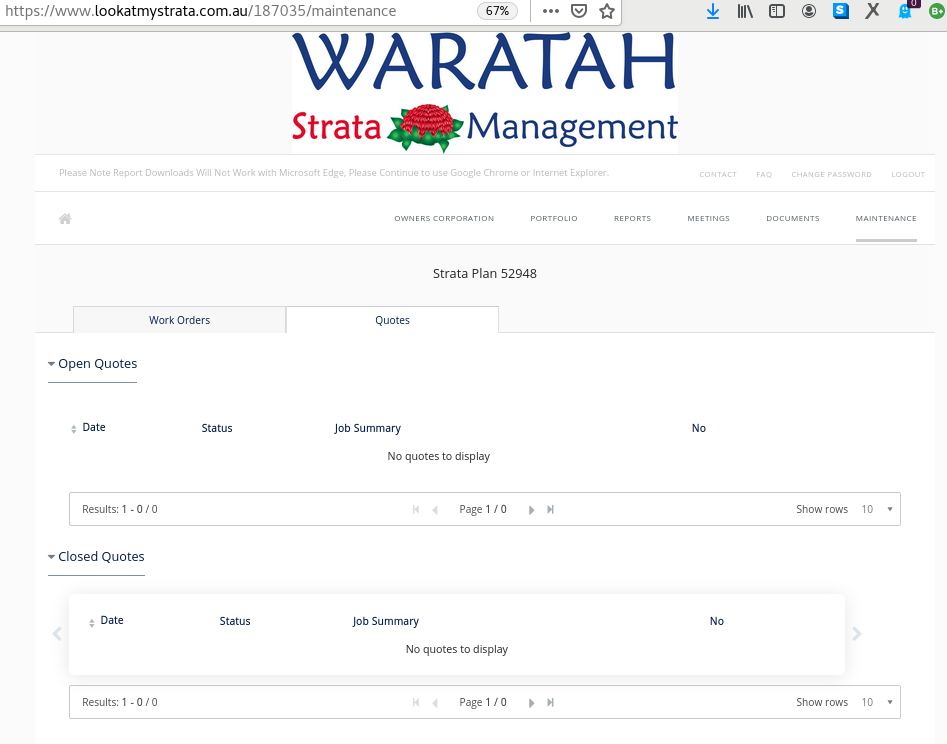Go to previous page in Open Quotes pager

coord(435,510)
